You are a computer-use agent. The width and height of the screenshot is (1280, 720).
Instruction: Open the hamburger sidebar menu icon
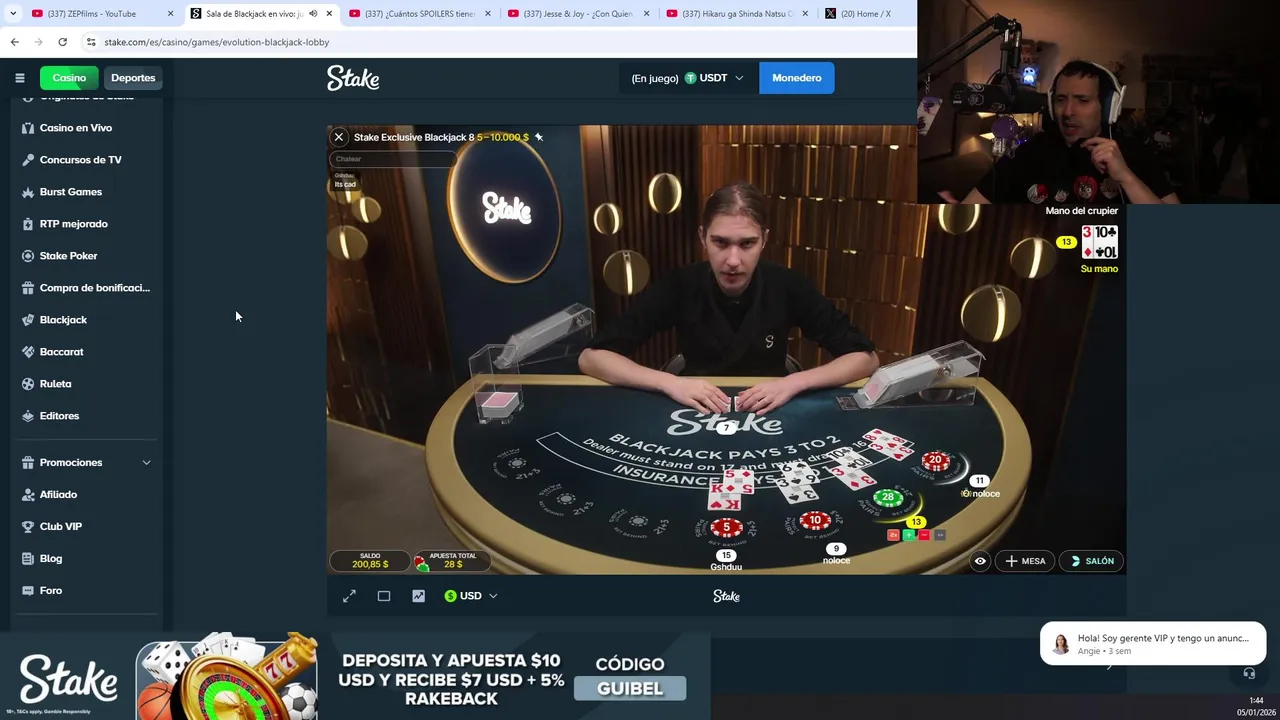click(19, 78)
